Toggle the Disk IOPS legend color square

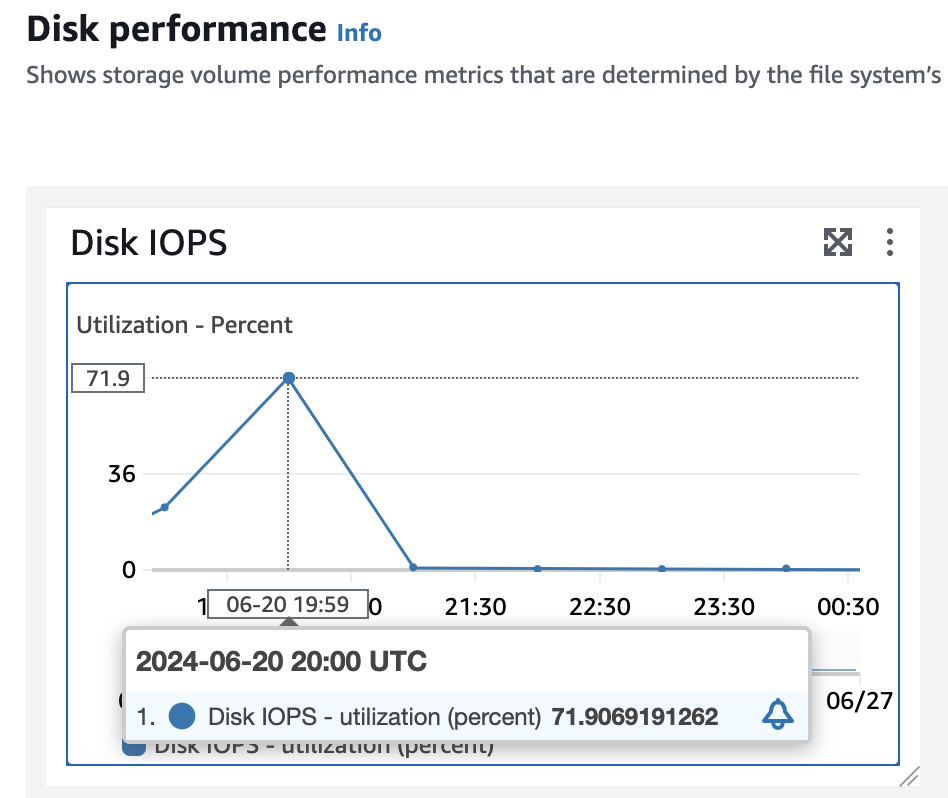(132, 746)
